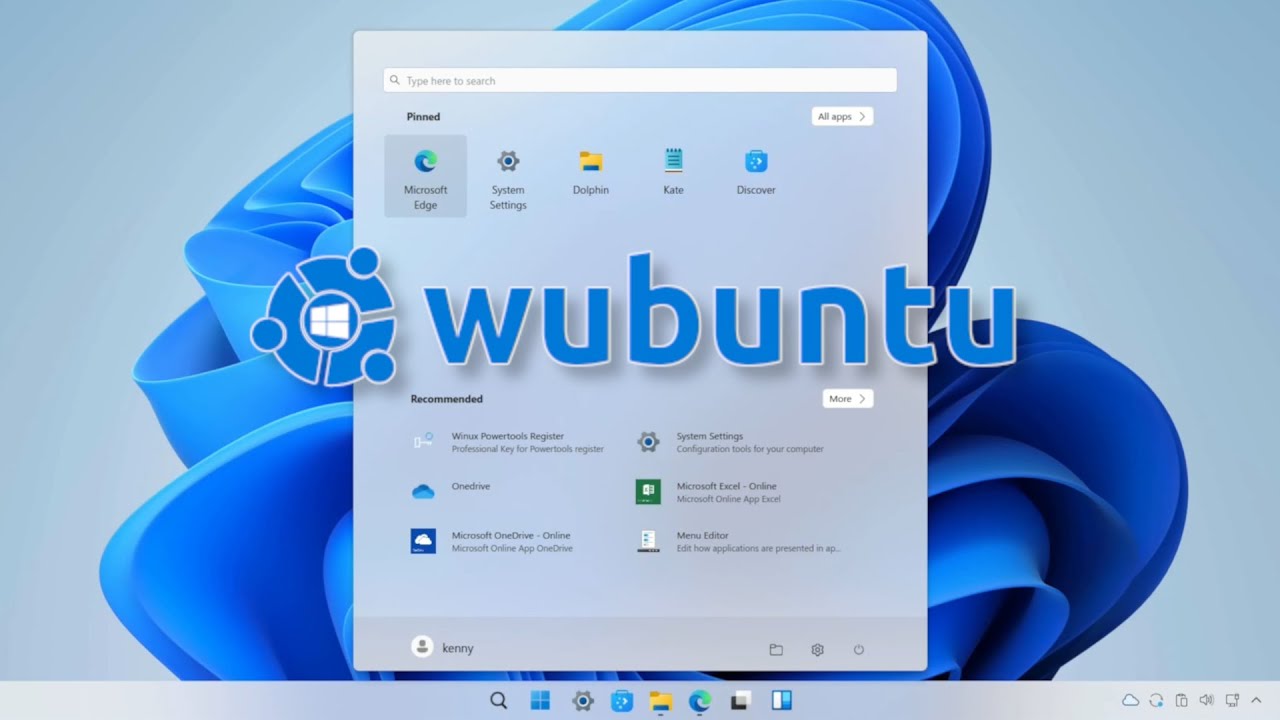Click 'Microsoft Online App Excel' subtitle

(728, 499)
